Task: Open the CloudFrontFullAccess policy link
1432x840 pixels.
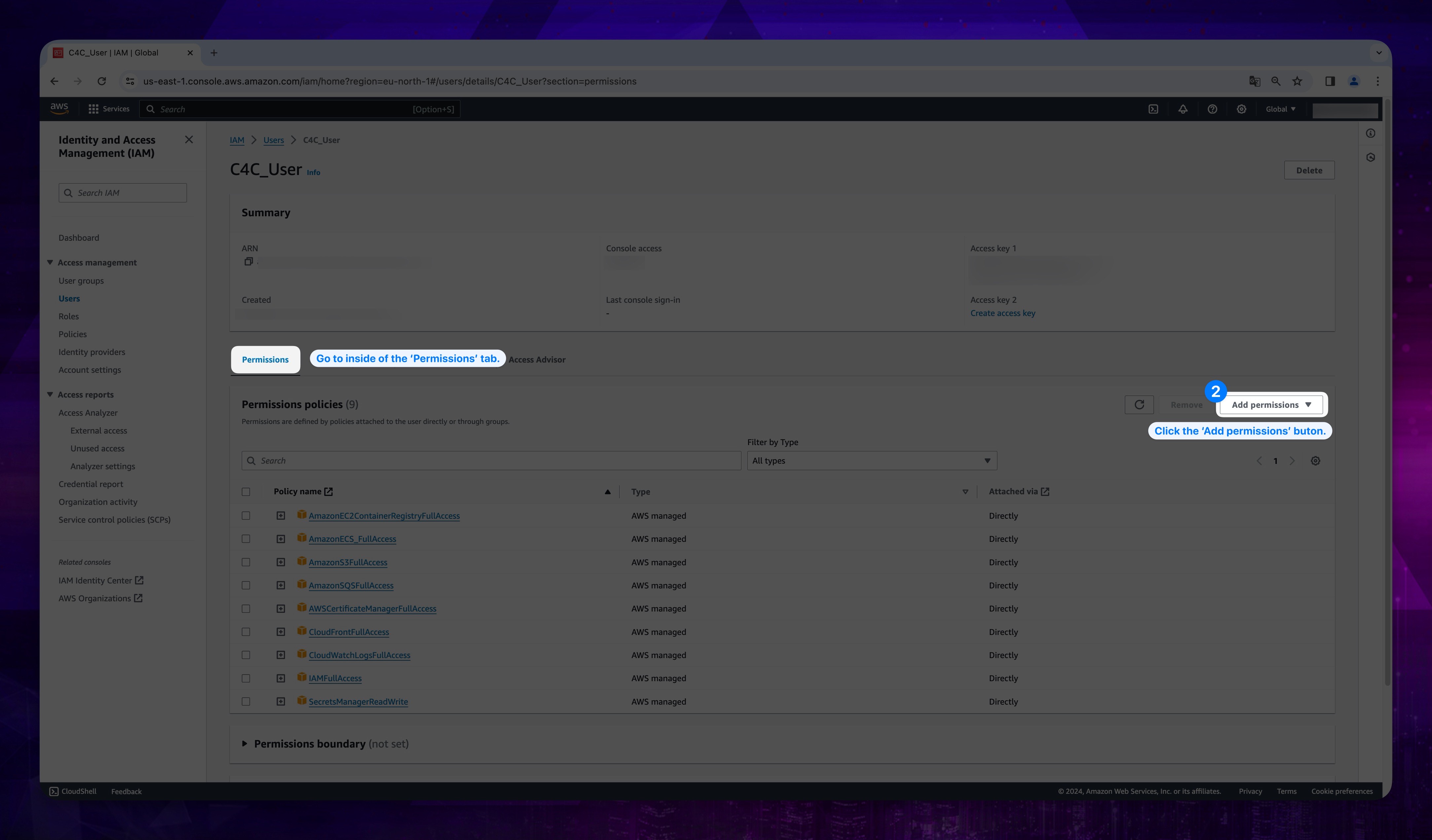Action: [x=349, y=632]
